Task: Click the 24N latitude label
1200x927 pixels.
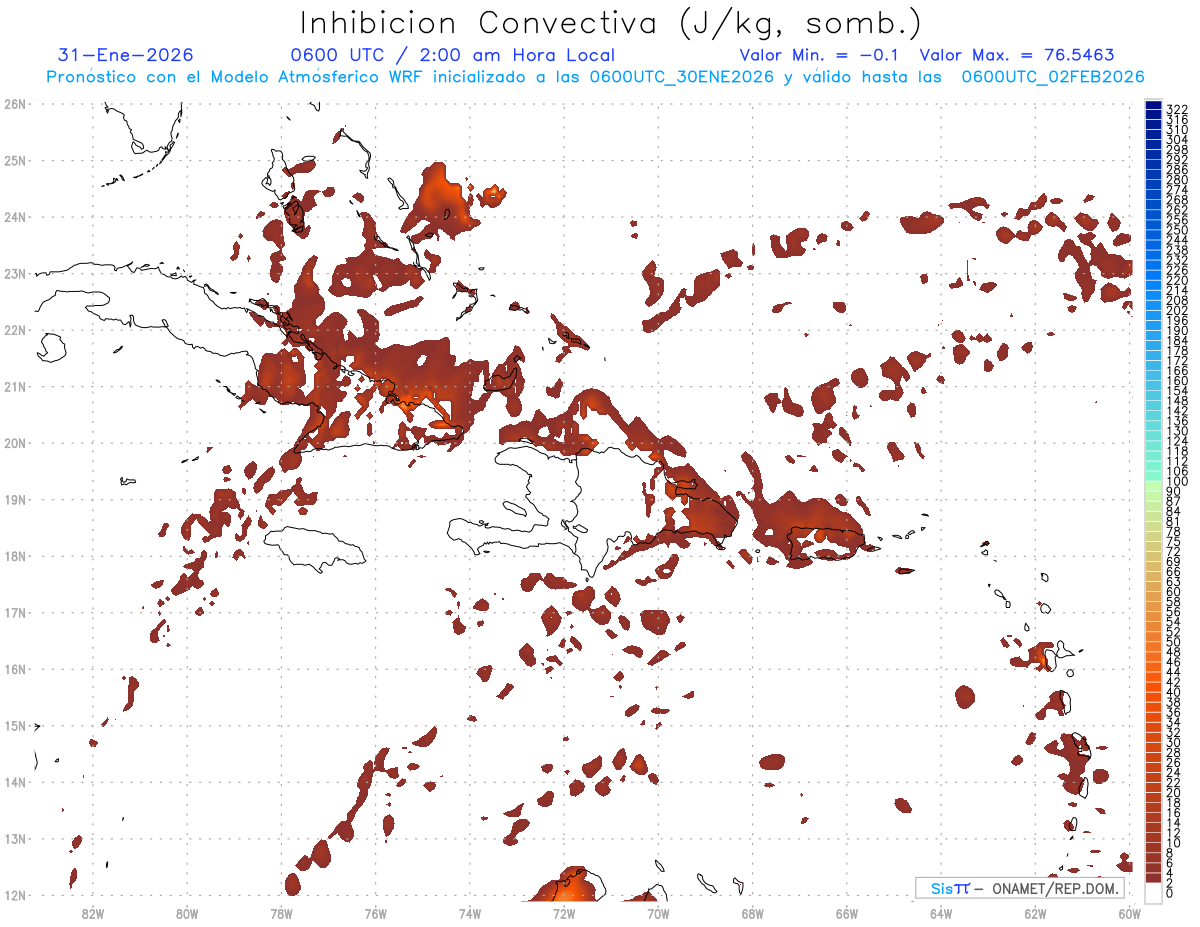Action: coord(14,217)
